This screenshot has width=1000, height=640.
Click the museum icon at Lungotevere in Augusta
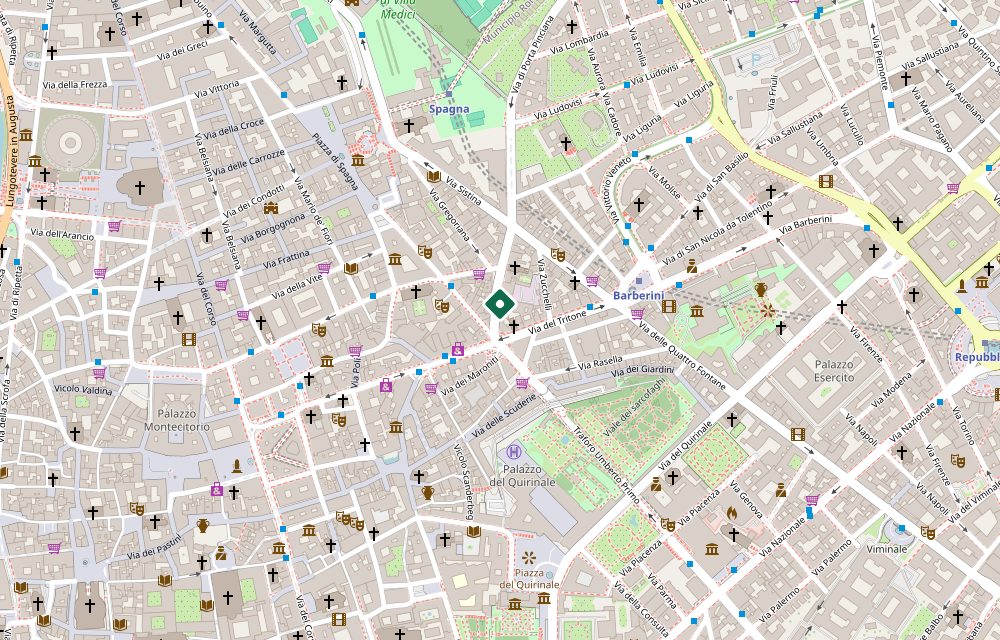(x=26, y=135)
